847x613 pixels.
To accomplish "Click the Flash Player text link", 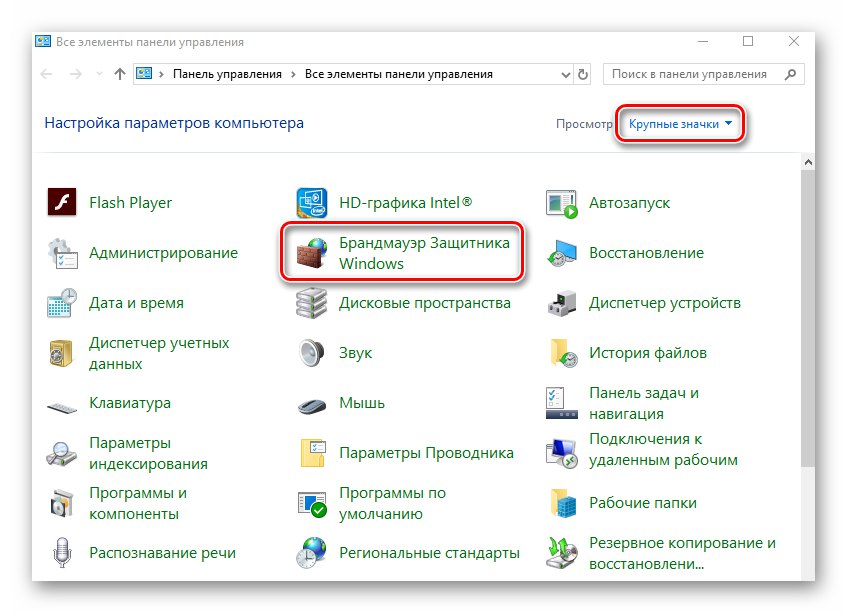I will click(131, 203).
